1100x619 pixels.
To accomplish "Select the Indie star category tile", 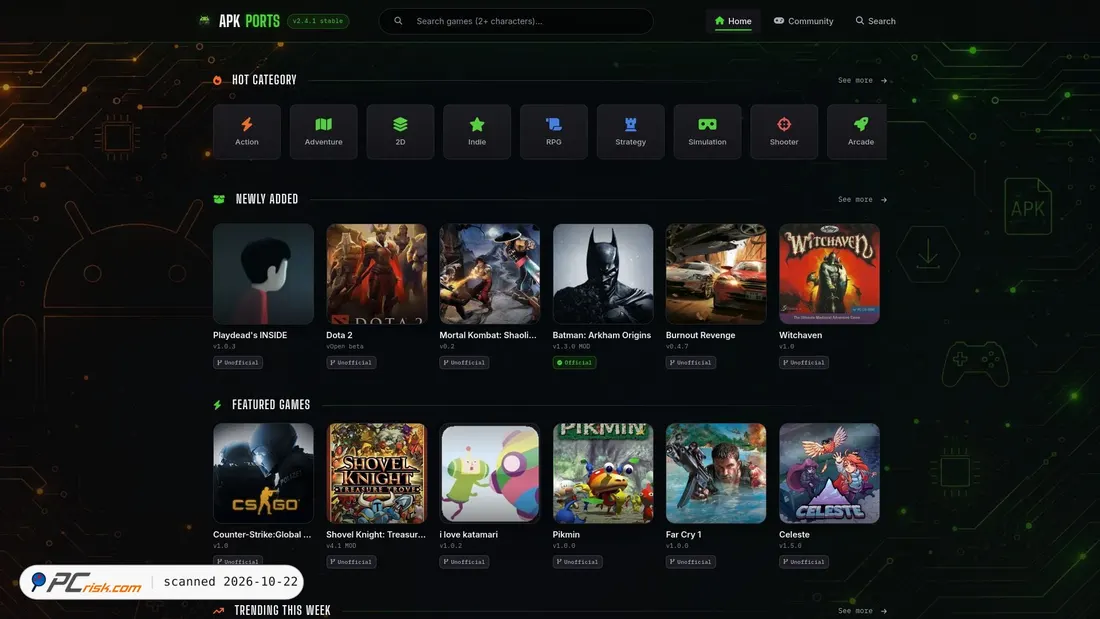I will coord(477,132).
